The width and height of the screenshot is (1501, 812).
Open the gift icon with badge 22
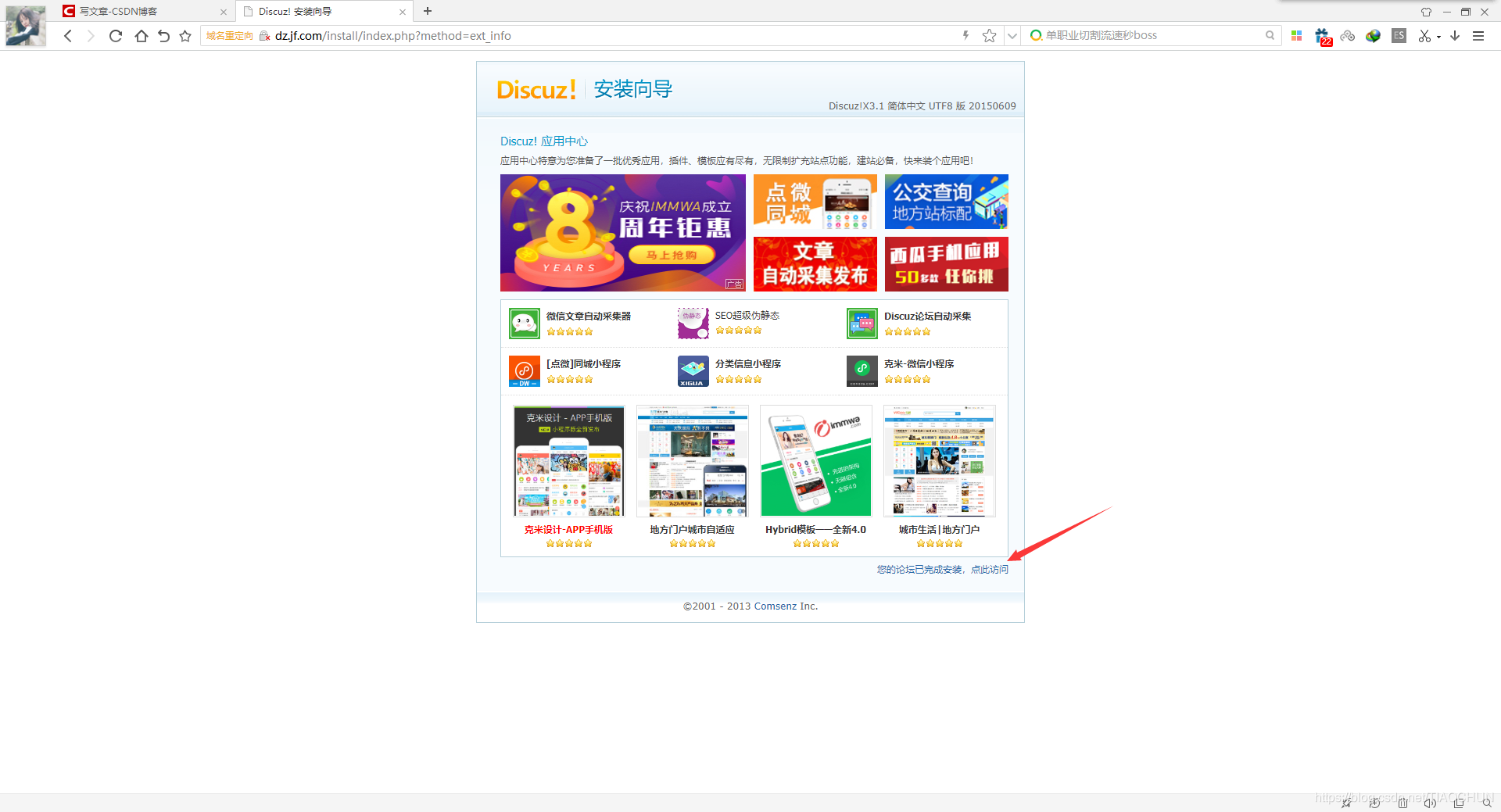(1323, 36)
